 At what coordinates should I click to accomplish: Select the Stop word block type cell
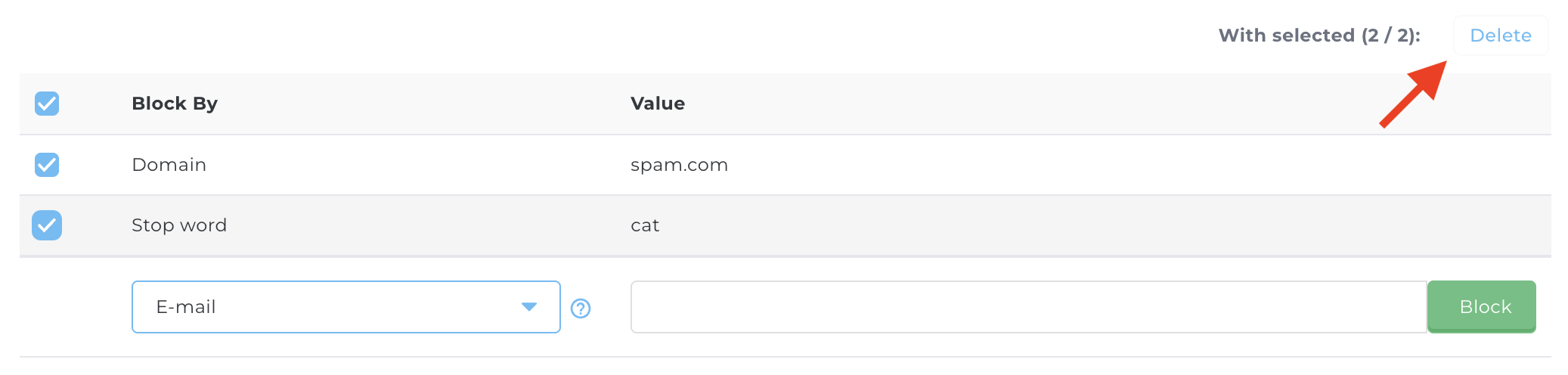pyautogui.click(x=179, y=225)
